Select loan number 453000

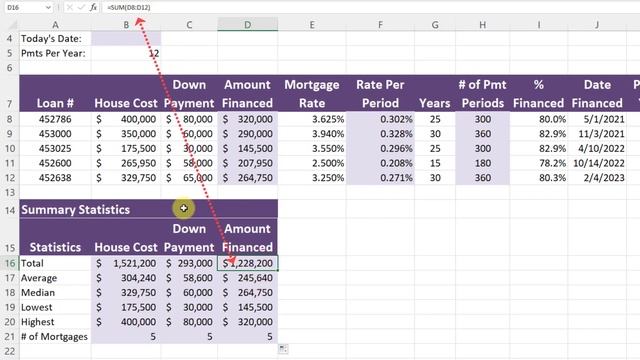[x=55, y=134]
